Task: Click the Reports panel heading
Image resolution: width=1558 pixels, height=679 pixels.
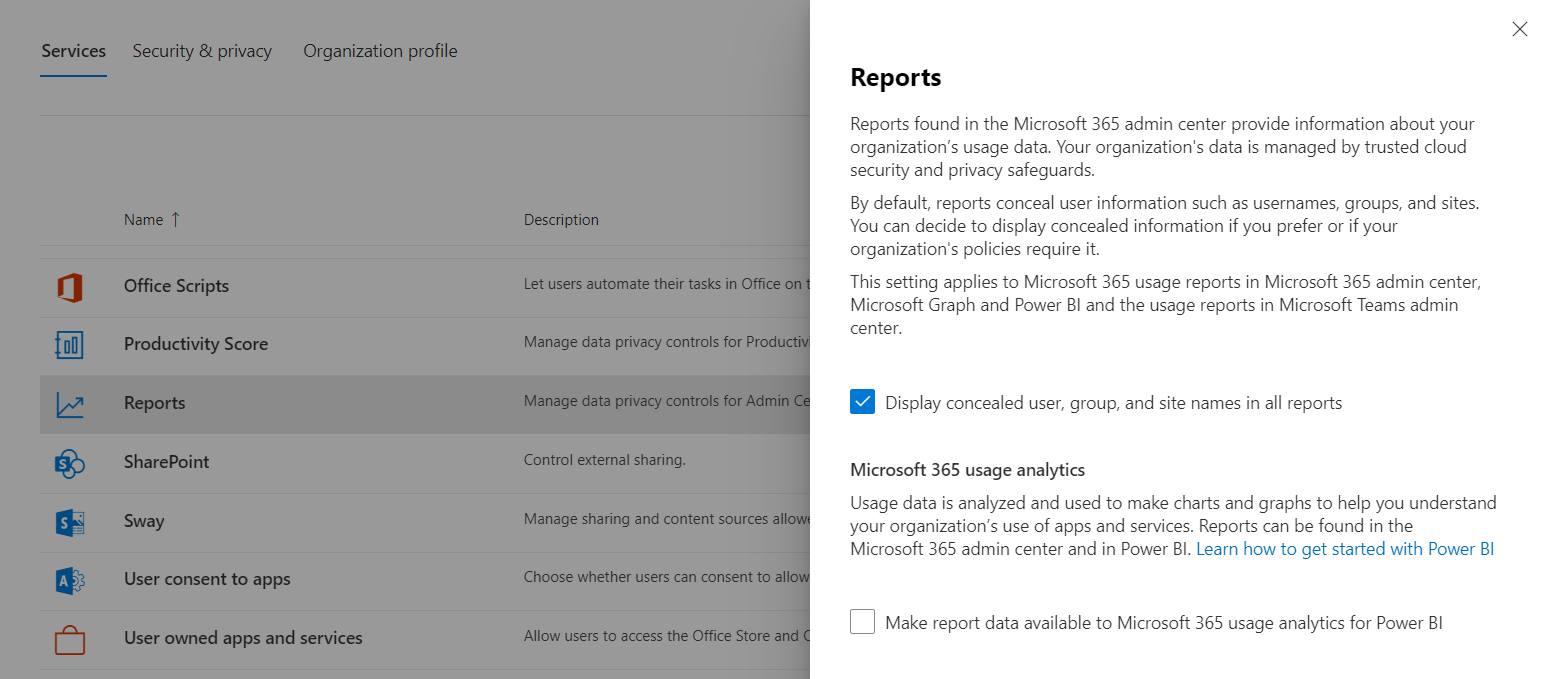Action: (895, 77)
